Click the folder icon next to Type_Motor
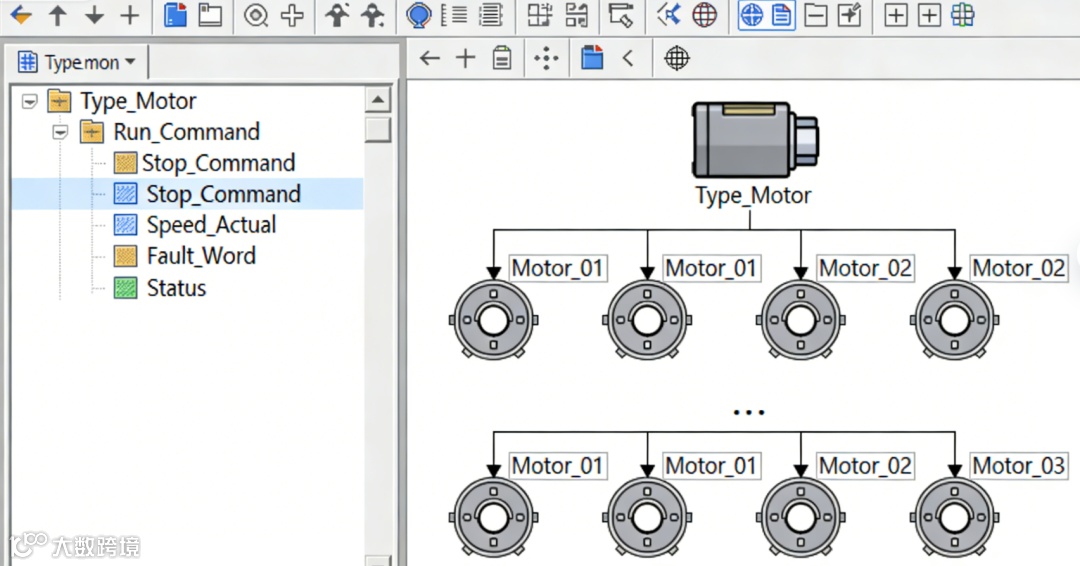Image resolution: width=1080 pixels, height=566 pixels. click(59, 101)
